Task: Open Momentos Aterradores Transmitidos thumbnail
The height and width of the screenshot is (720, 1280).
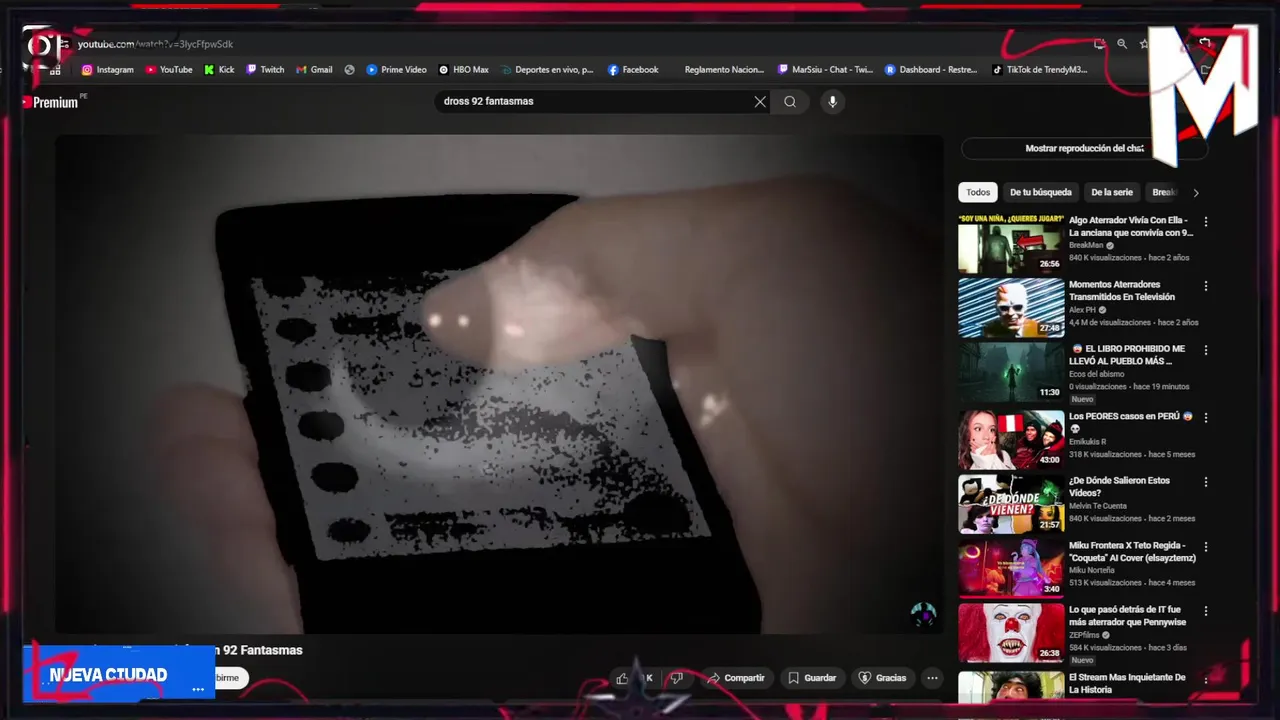Action: coord(1011,307)
